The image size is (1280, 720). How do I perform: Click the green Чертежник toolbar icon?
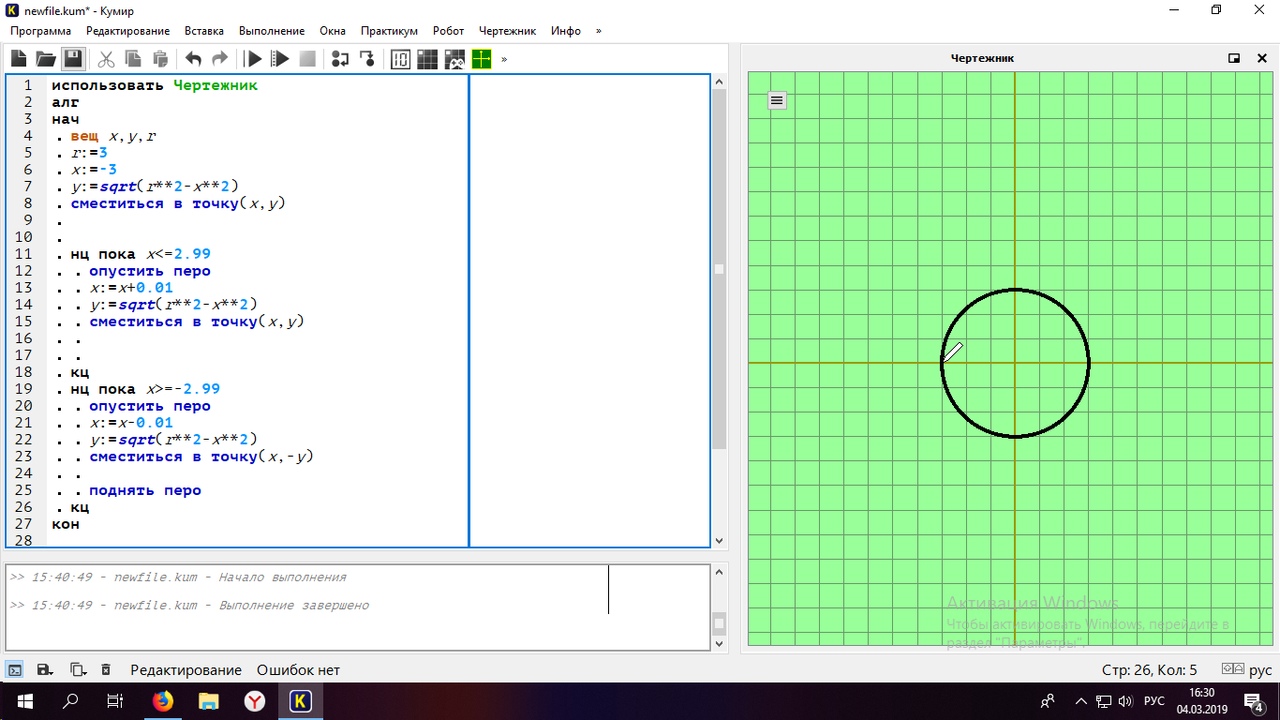(x=481, y=59)
